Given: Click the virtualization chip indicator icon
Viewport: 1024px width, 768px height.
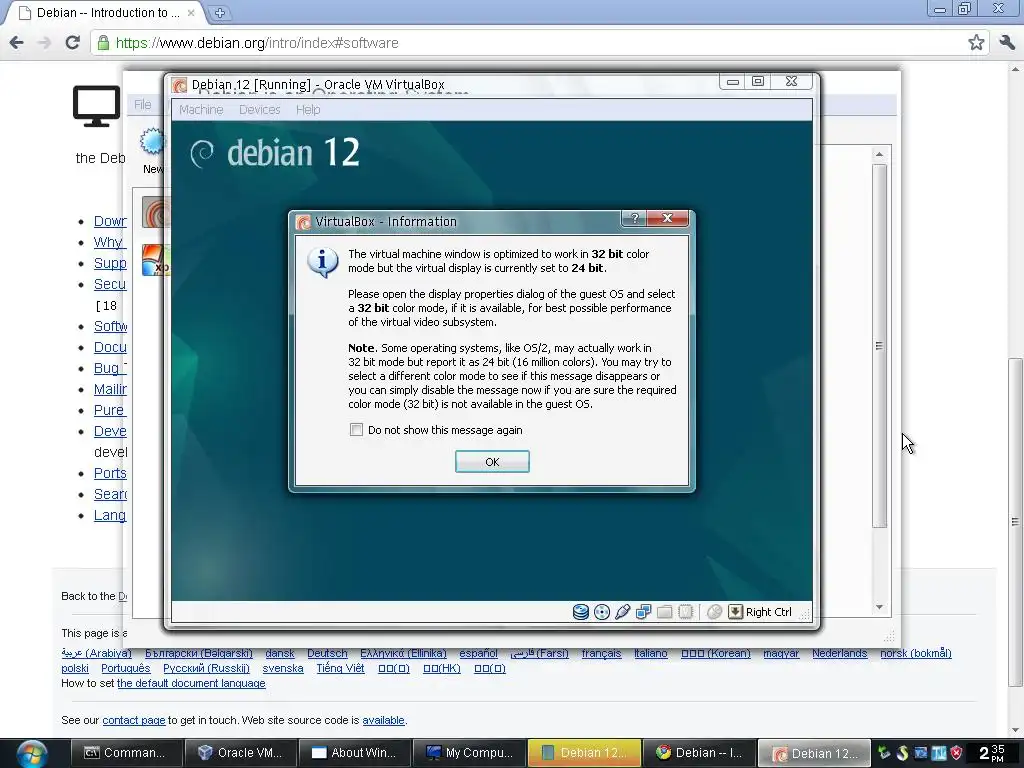Looking at the screenshot, I should coord(685,612).
